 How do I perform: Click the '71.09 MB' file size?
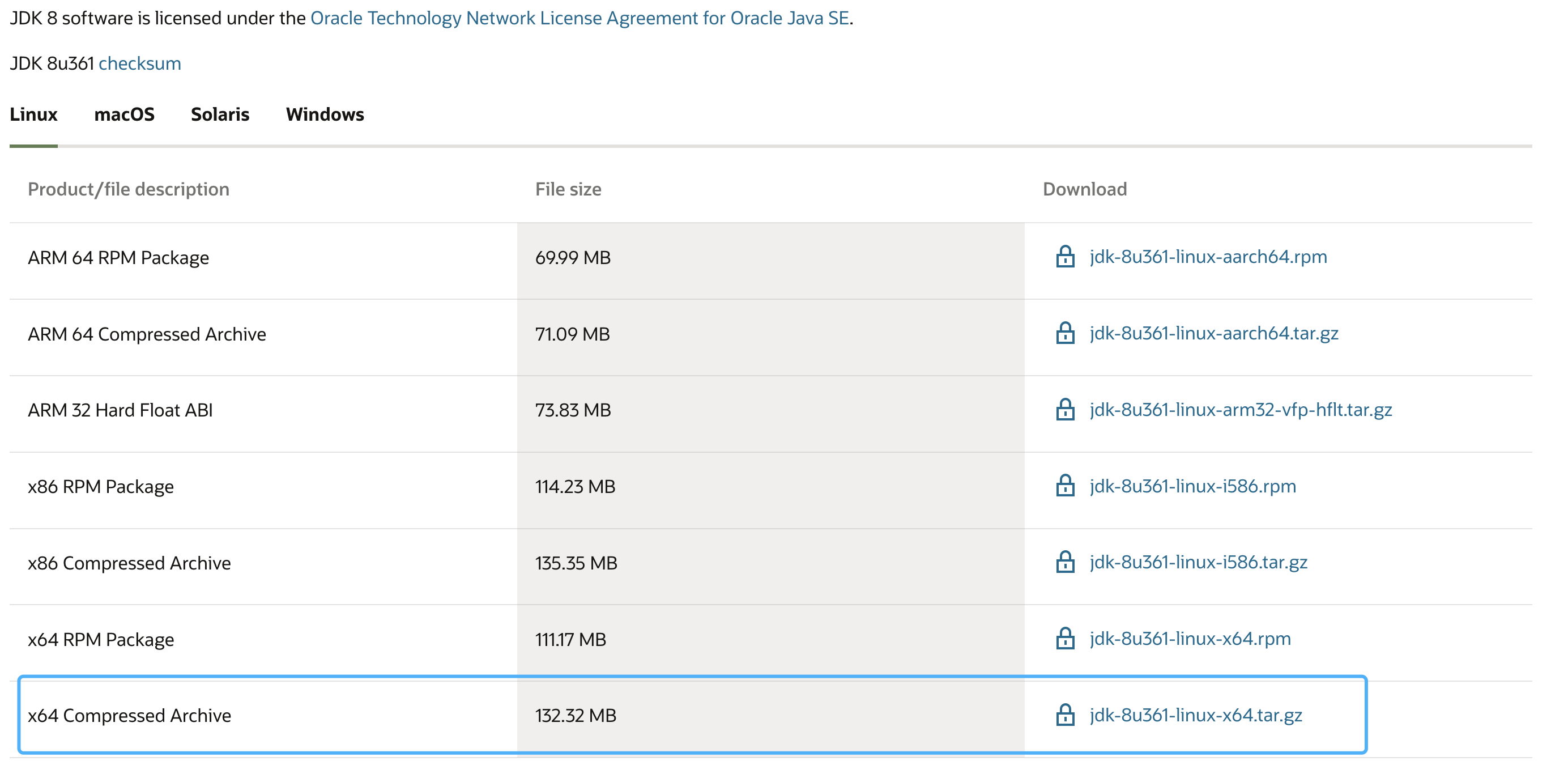coord(572,334)
